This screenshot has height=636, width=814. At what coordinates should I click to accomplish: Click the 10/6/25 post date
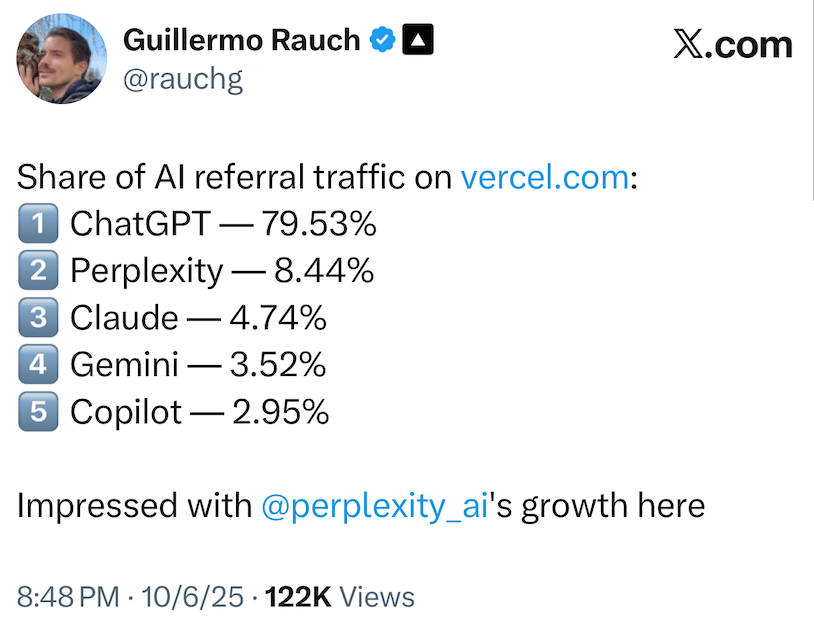click(x=195, y=597)
